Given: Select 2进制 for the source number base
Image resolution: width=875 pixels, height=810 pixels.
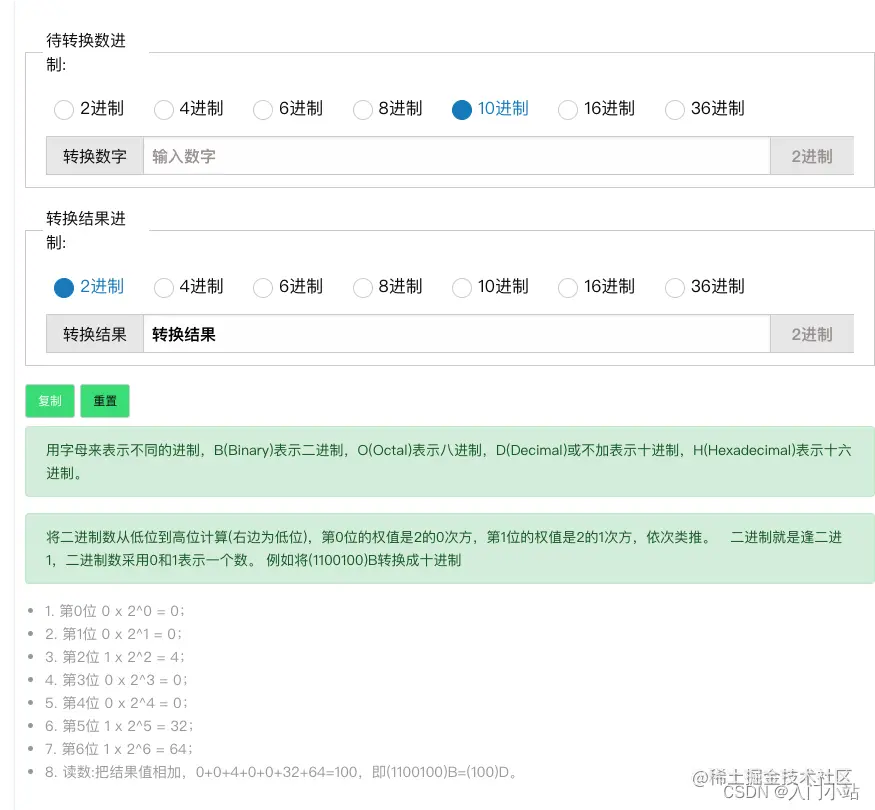Looking at the screenshot, I should tap(64, 110).
